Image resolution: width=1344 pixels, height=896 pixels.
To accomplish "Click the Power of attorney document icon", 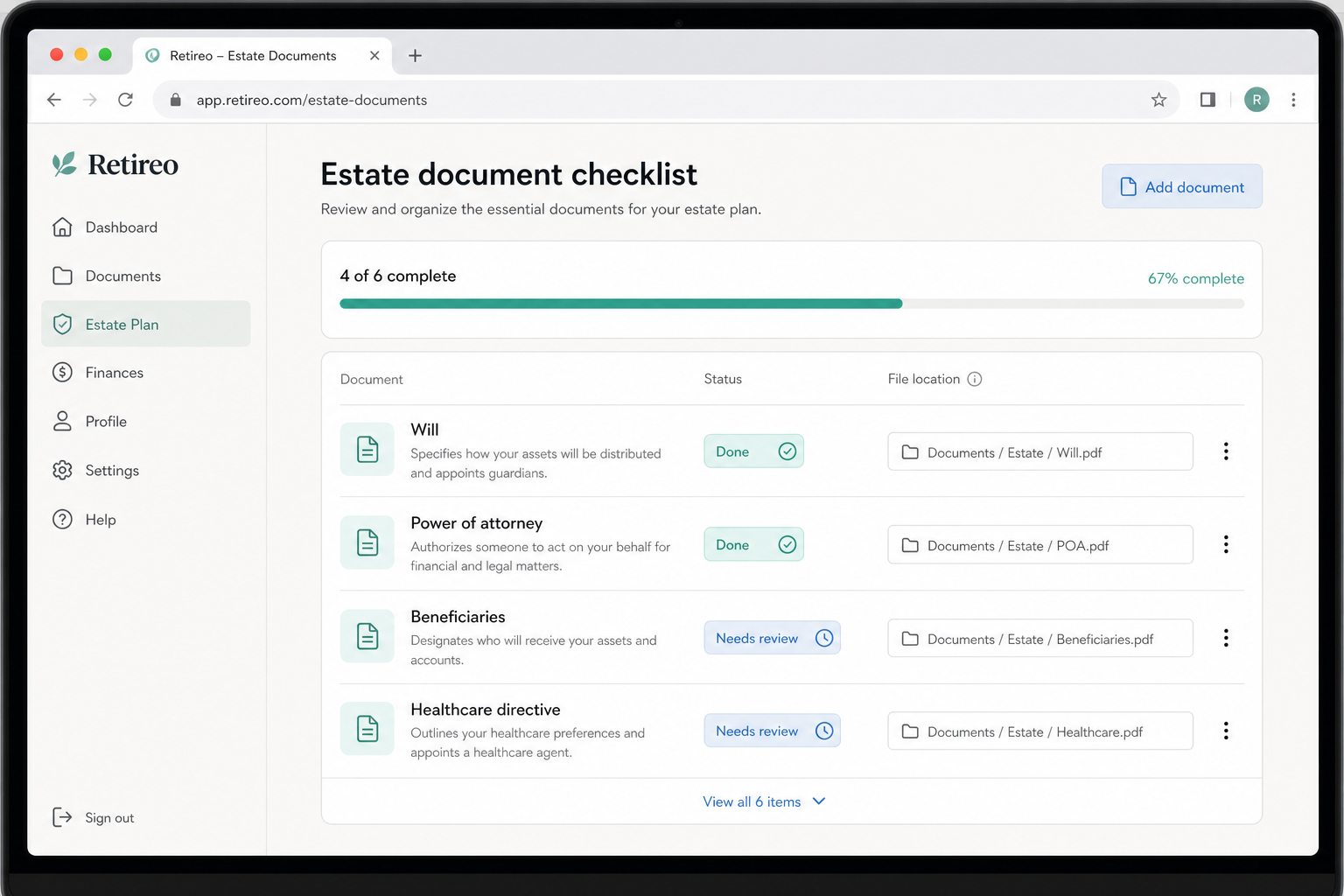I will click(367, 542).
